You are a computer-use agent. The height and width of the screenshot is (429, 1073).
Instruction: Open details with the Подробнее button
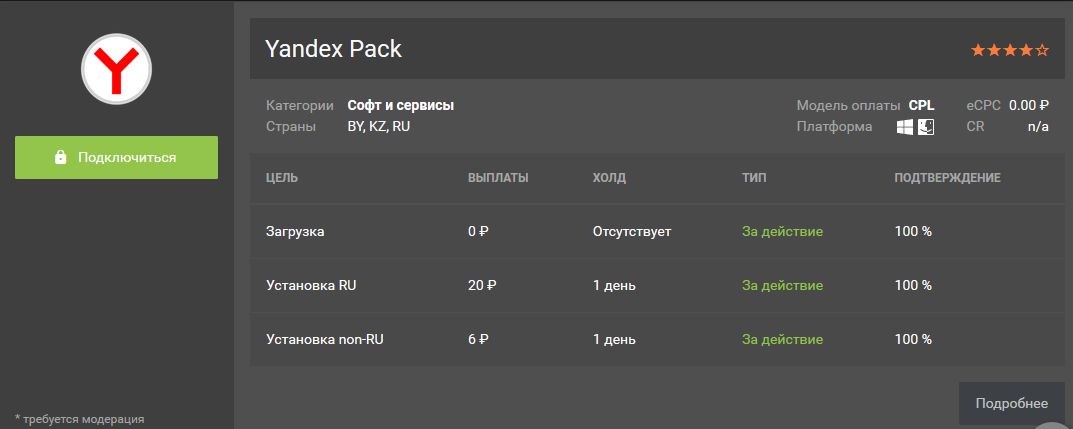(1011, 403)
